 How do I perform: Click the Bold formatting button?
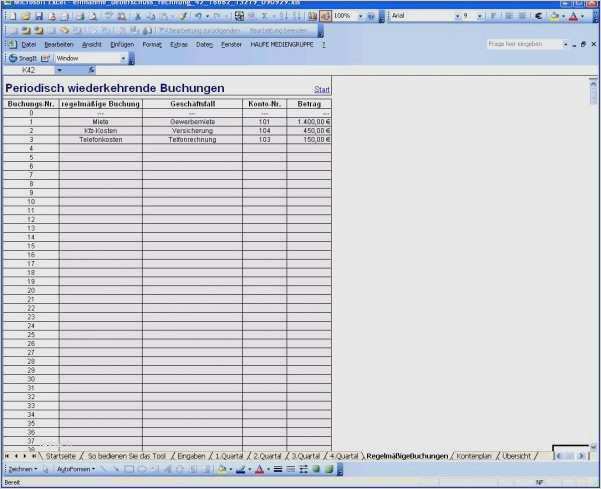(x=493, y=16)
